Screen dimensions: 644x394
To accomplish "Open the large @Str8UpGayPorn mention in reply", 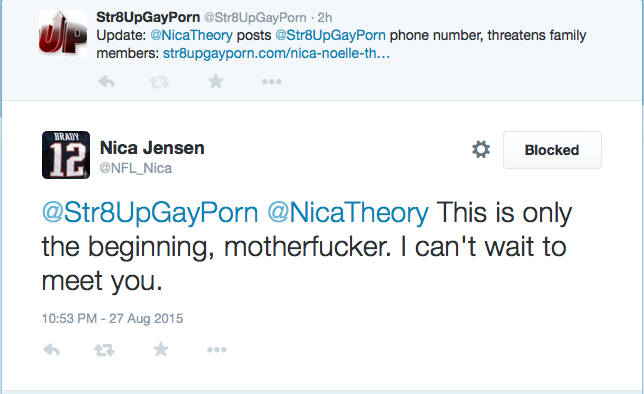I will 150,213.
